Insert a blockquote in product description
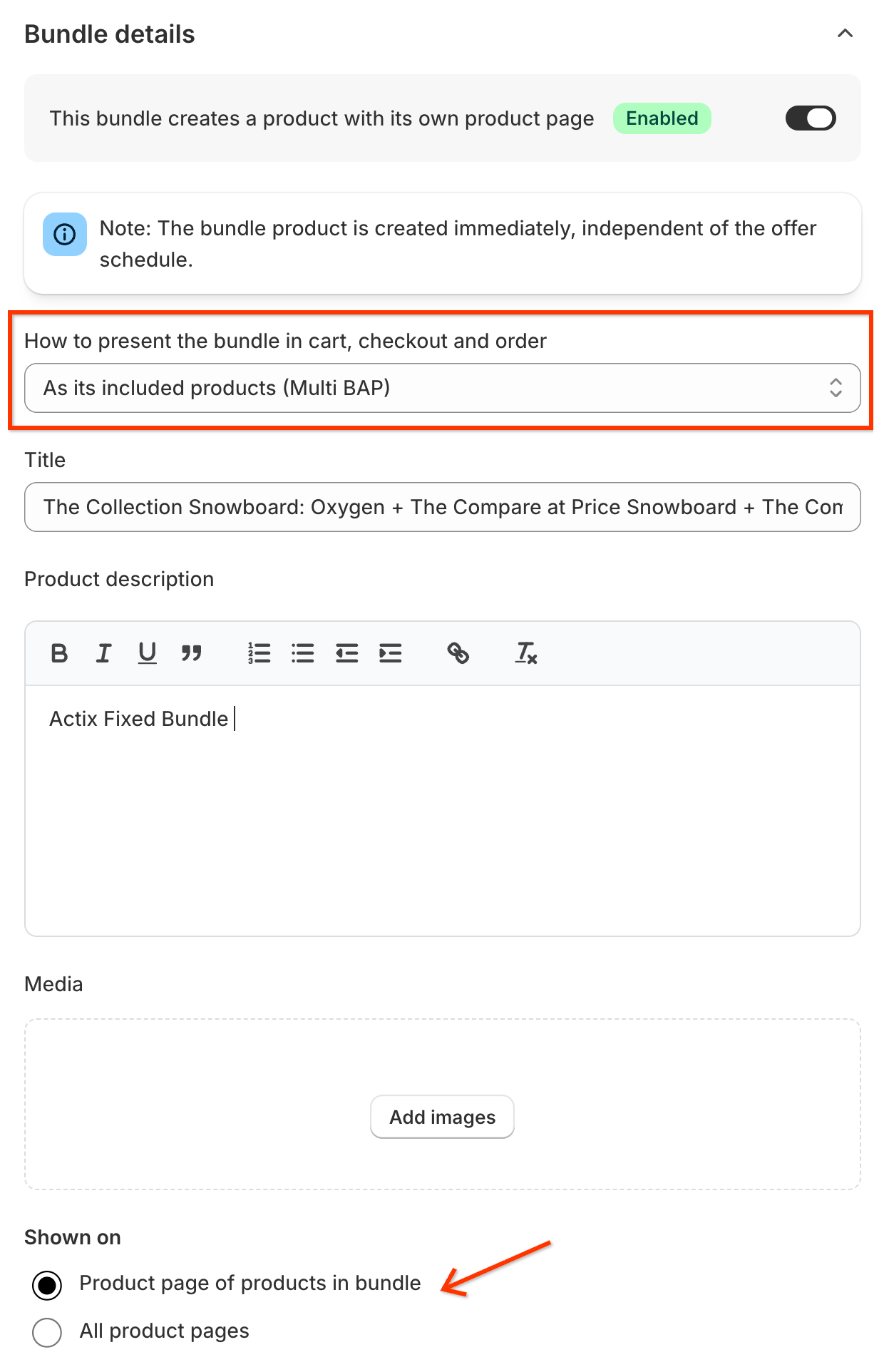This screenshot has width=884, height=1372. tap(191, 653)
